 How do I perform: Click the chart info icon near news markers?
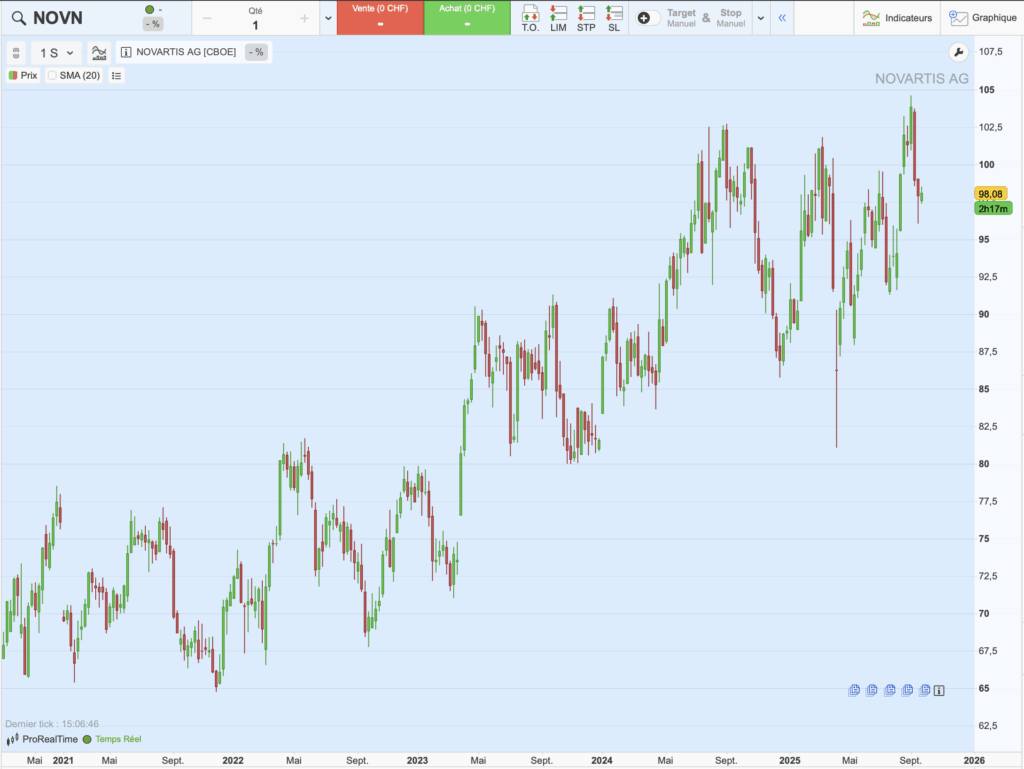tap(937, 690)
